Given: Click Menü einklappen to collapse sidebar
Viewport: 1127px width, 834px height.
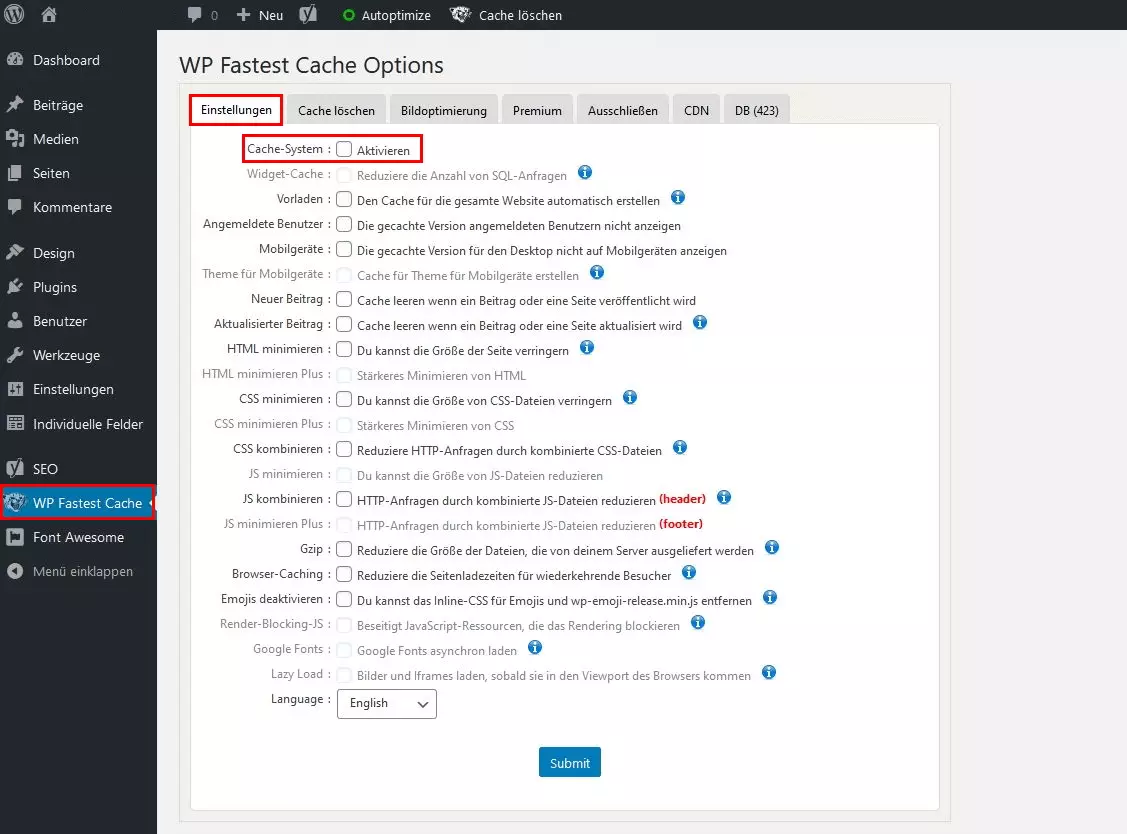Looking at the screenshot, I should point(83,571).
